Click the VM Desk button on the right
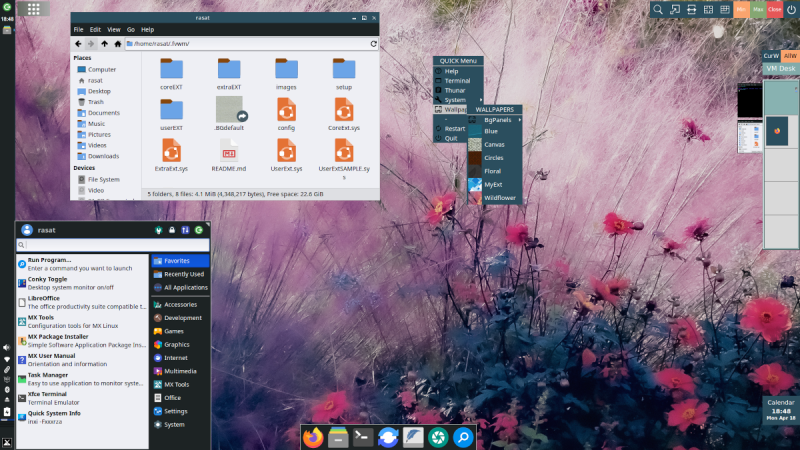Screen dimensions: 800x450 [781, 68]
